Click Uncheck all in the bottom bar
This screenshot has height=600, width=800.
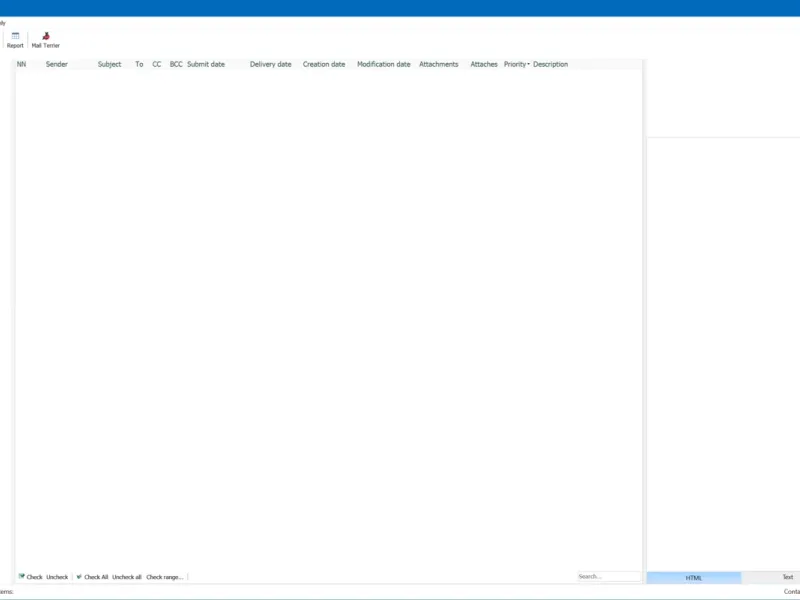(127, 577)
